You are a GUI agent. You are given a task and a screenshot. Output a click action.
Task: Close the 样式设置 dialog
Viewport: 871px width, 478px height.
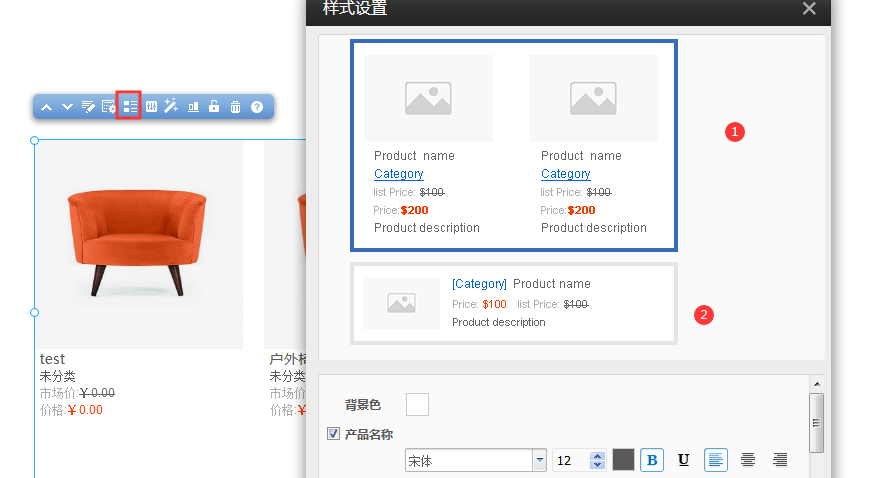(809, 9)
